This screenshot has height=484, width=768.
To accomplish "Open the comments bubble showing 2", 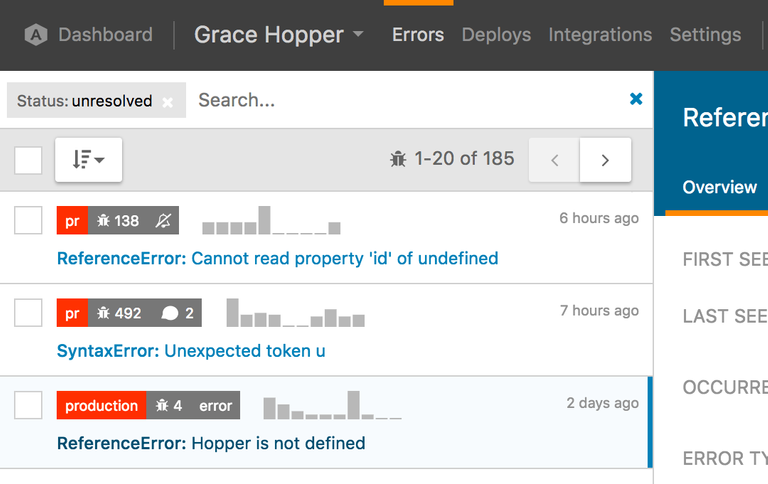I will 177,313.
